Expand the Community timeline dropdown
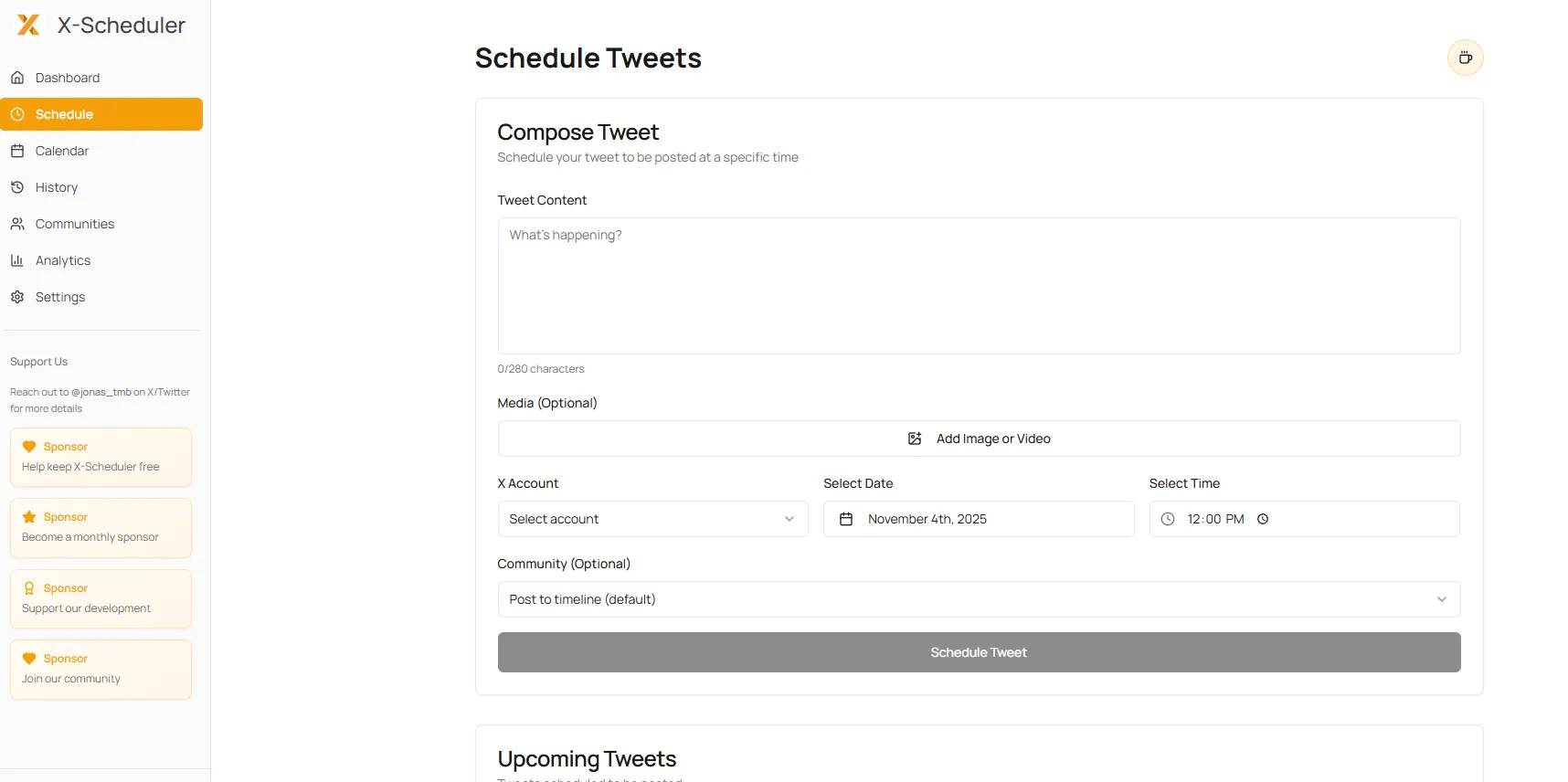Viewport: 1568px width, 782px height. [979, 599]
